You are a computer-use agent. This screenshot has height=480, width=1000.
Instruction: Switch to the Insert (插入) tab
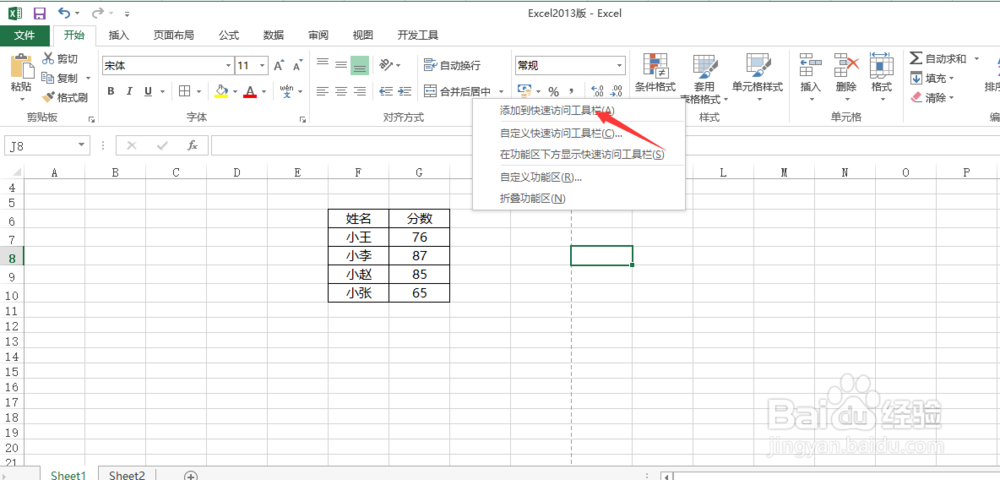119,35
